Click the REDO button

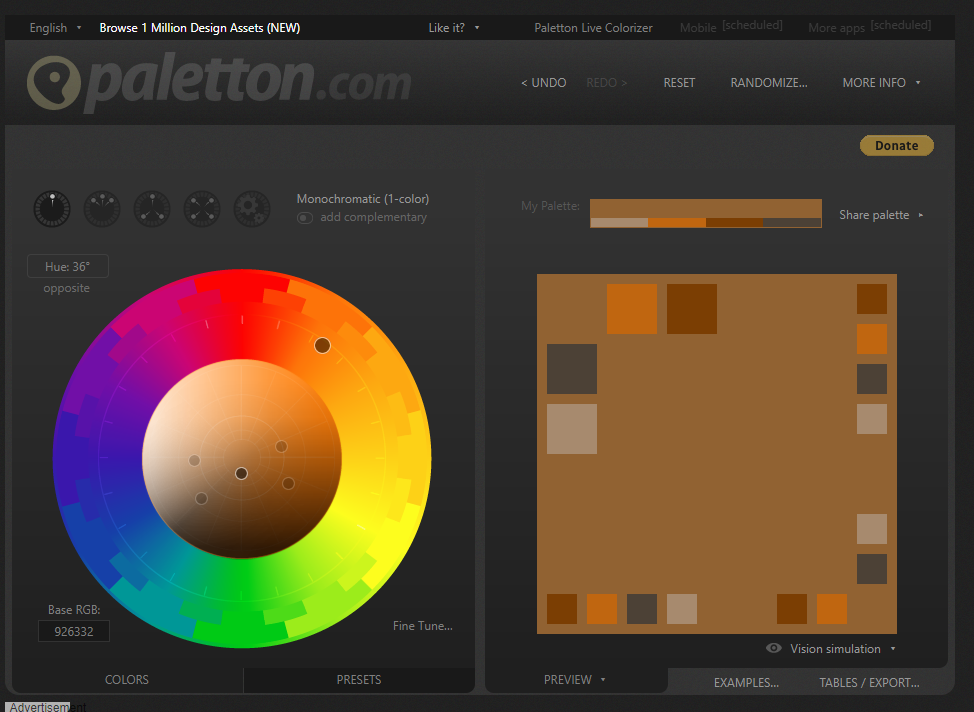(607, 83)
